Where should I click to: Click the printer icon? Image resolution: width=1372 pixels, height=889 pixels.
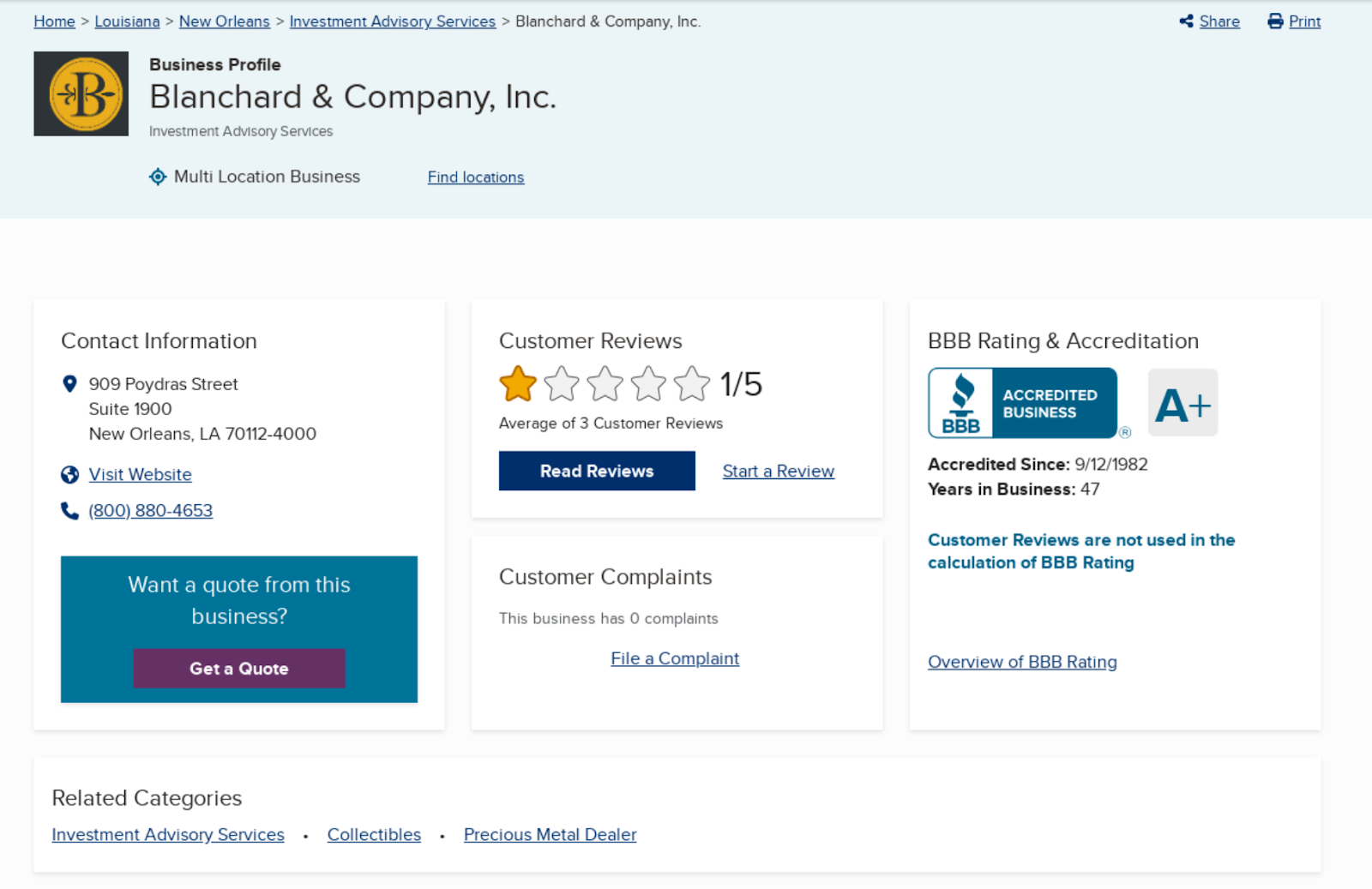click(1275, 21)
